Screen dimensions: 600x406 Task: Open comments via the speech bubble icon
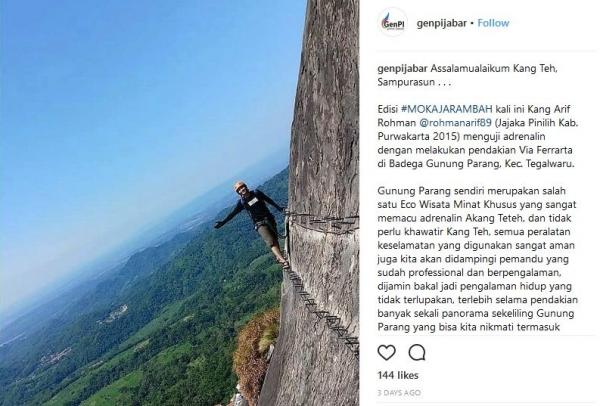(x=417, y=352)
